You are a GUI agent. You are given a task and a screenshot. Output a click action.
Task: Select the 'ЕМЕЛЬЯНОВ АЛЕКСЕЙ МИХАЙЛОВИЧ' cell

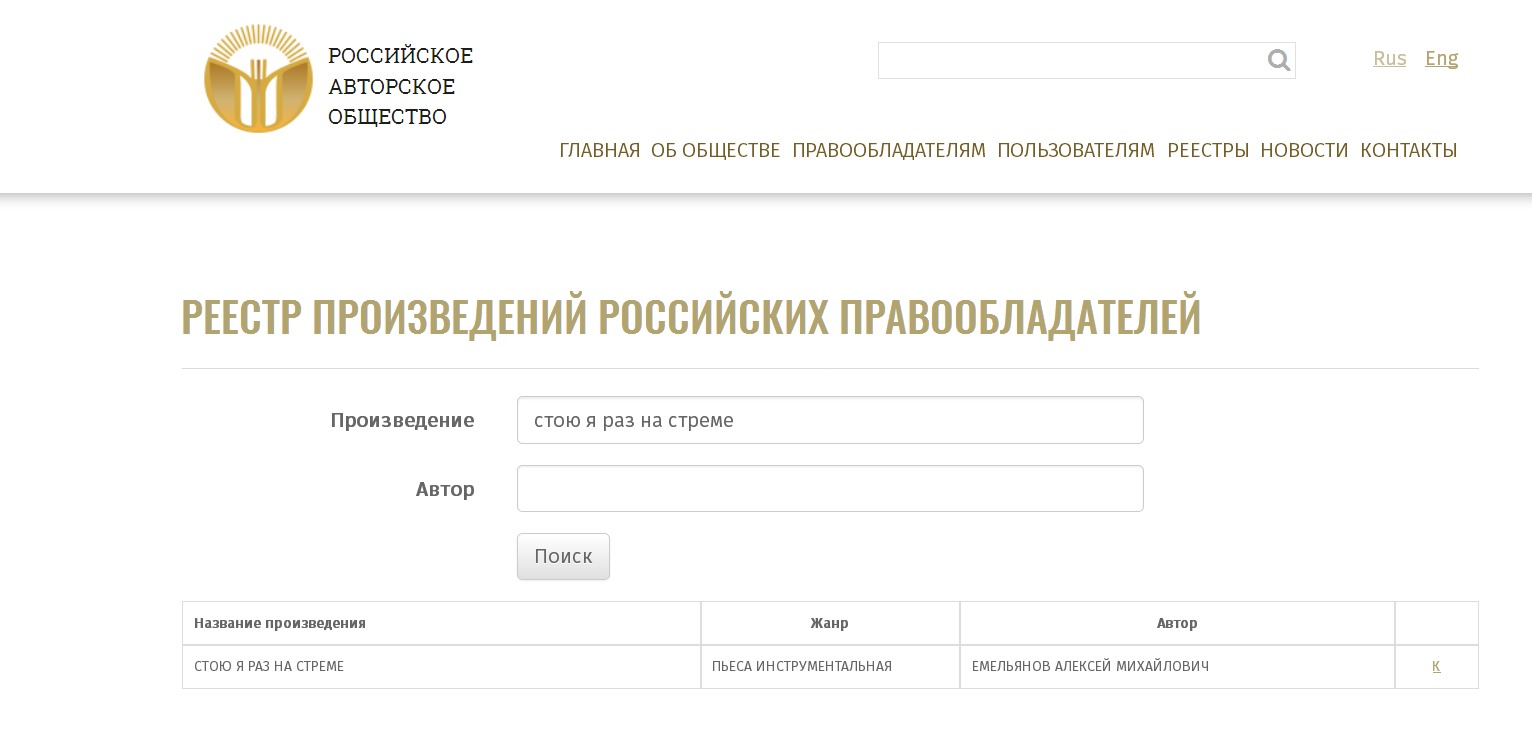(x=1177, y=667)
